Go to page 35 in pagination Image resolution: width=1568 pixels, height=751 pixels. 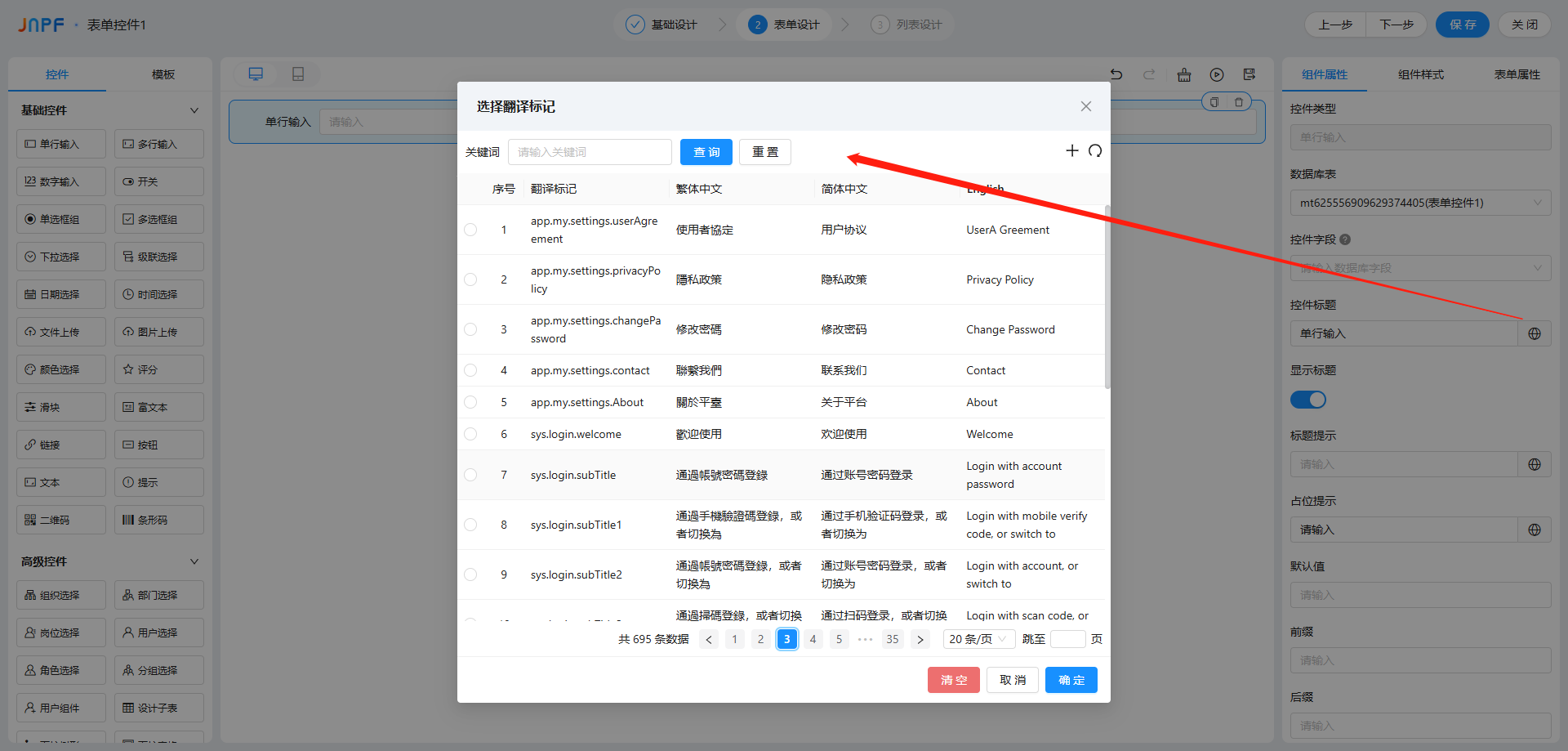coord(893,639)
